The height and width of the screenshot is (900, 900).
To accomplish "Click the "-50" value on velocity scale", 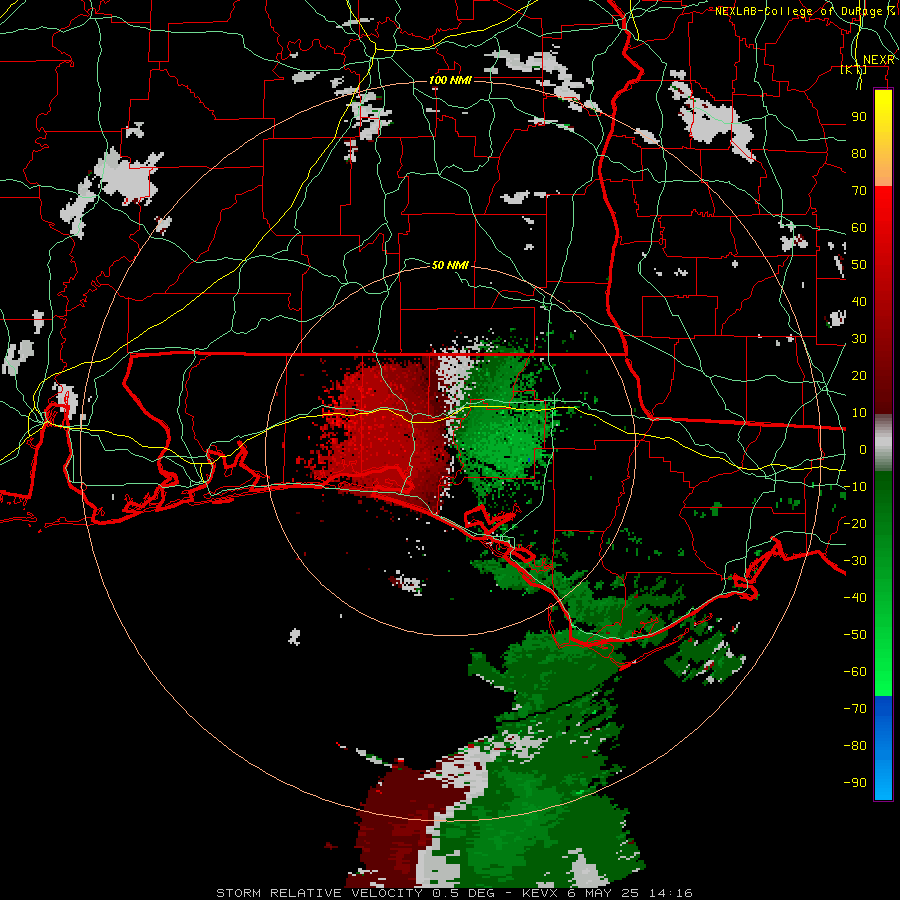I will 855,634.
